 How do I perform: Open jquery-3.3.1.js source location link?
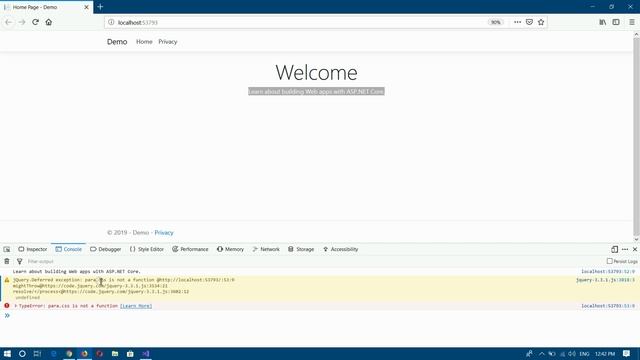pyautogui.click(x=605, y=280)
